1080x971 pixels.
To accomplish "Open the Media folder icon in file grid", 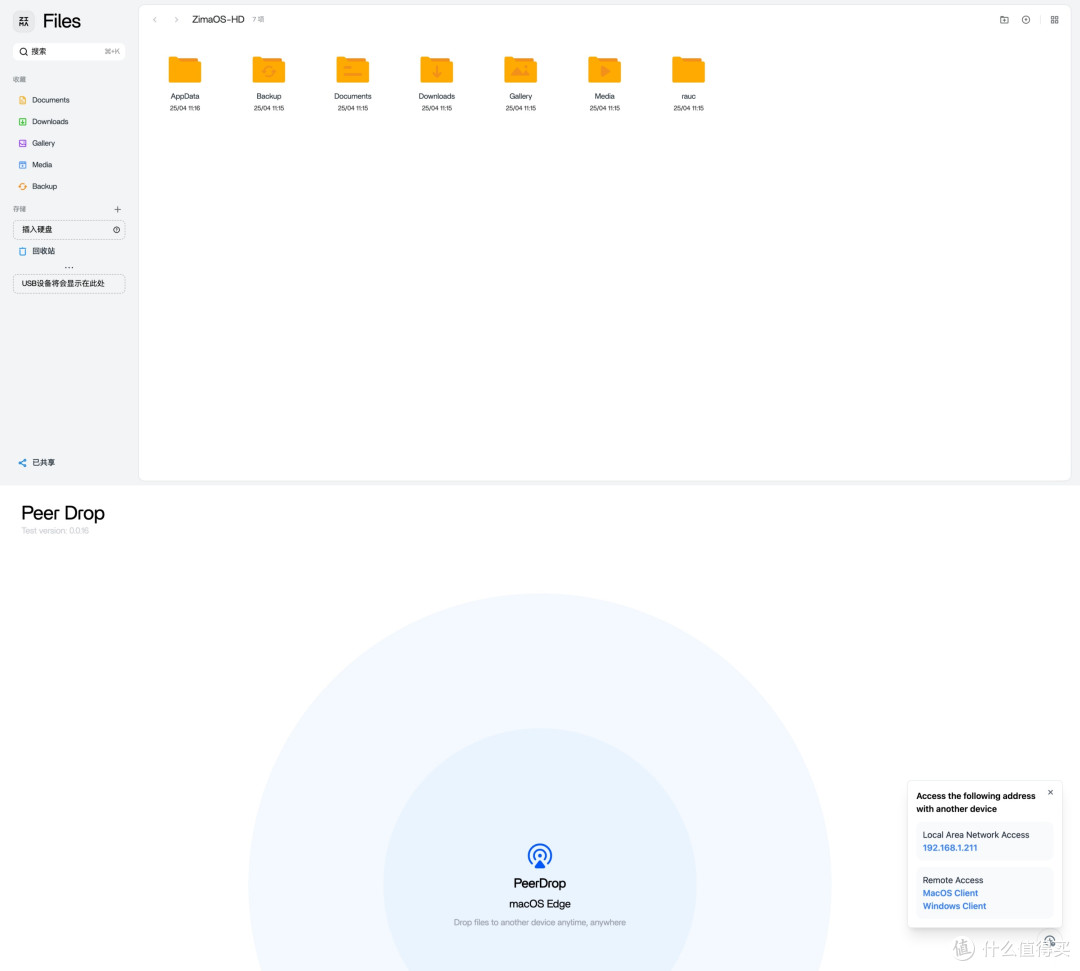I will pos(605,70).
